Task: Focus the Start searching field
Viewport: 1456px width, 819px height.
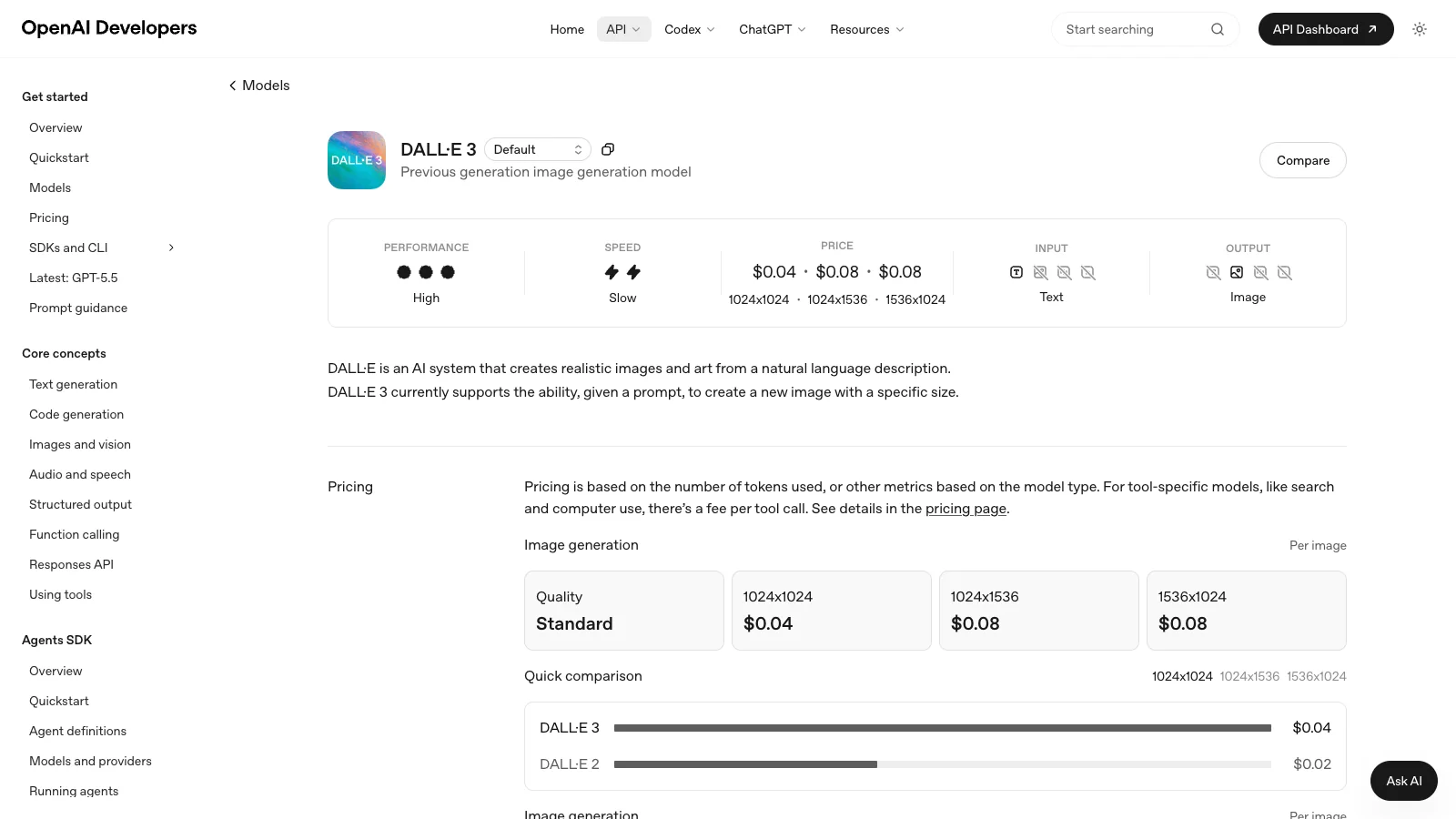Action: click(x=1145, y=29)
